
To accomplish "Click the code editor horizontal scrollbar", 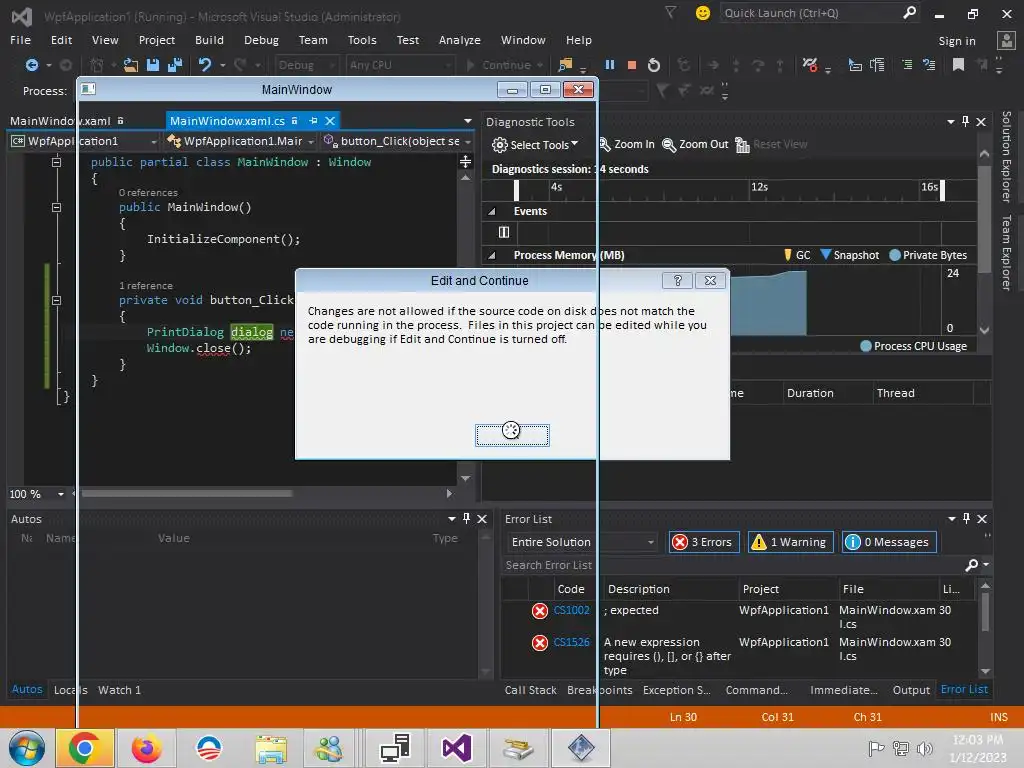I will 186,494.
